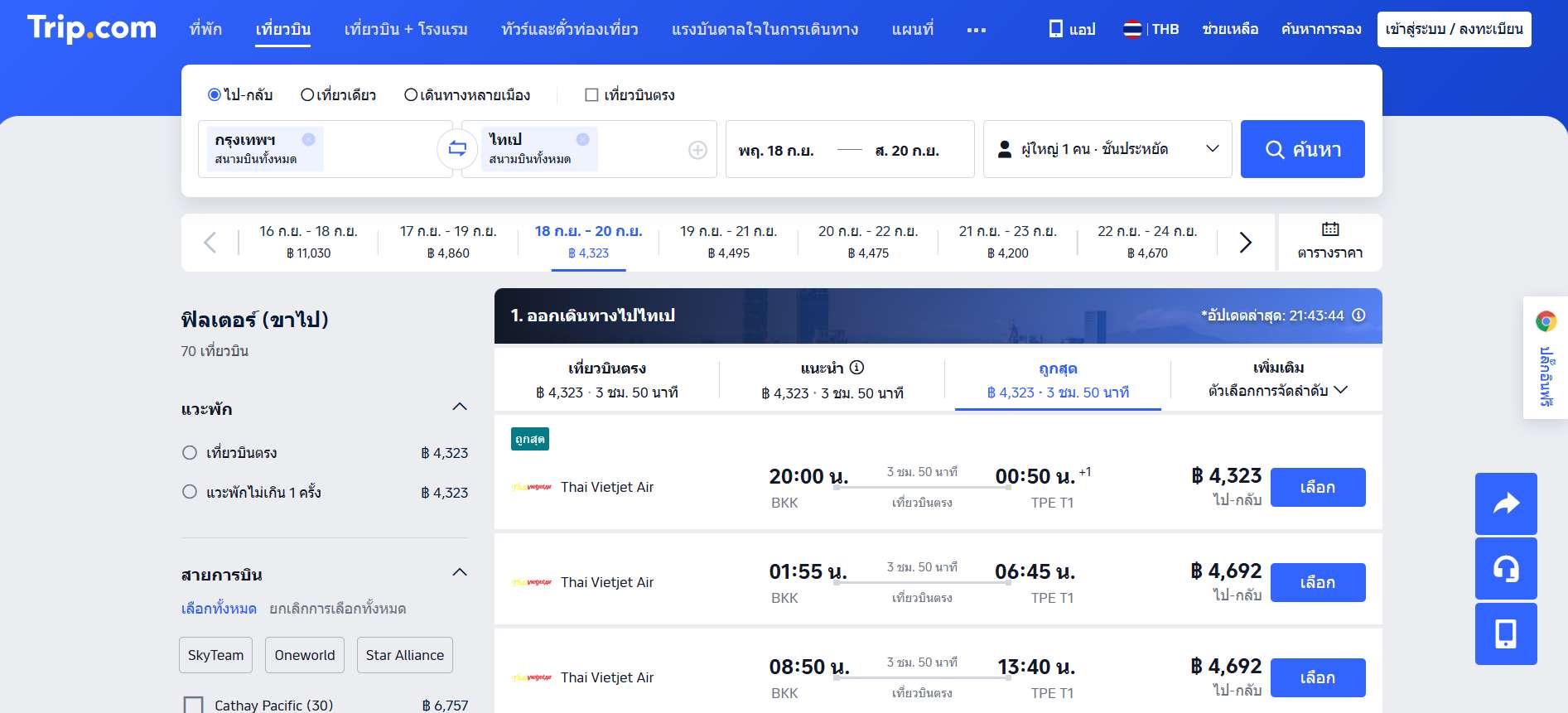Open the passengers and class dropdown

pos(1107,149)
